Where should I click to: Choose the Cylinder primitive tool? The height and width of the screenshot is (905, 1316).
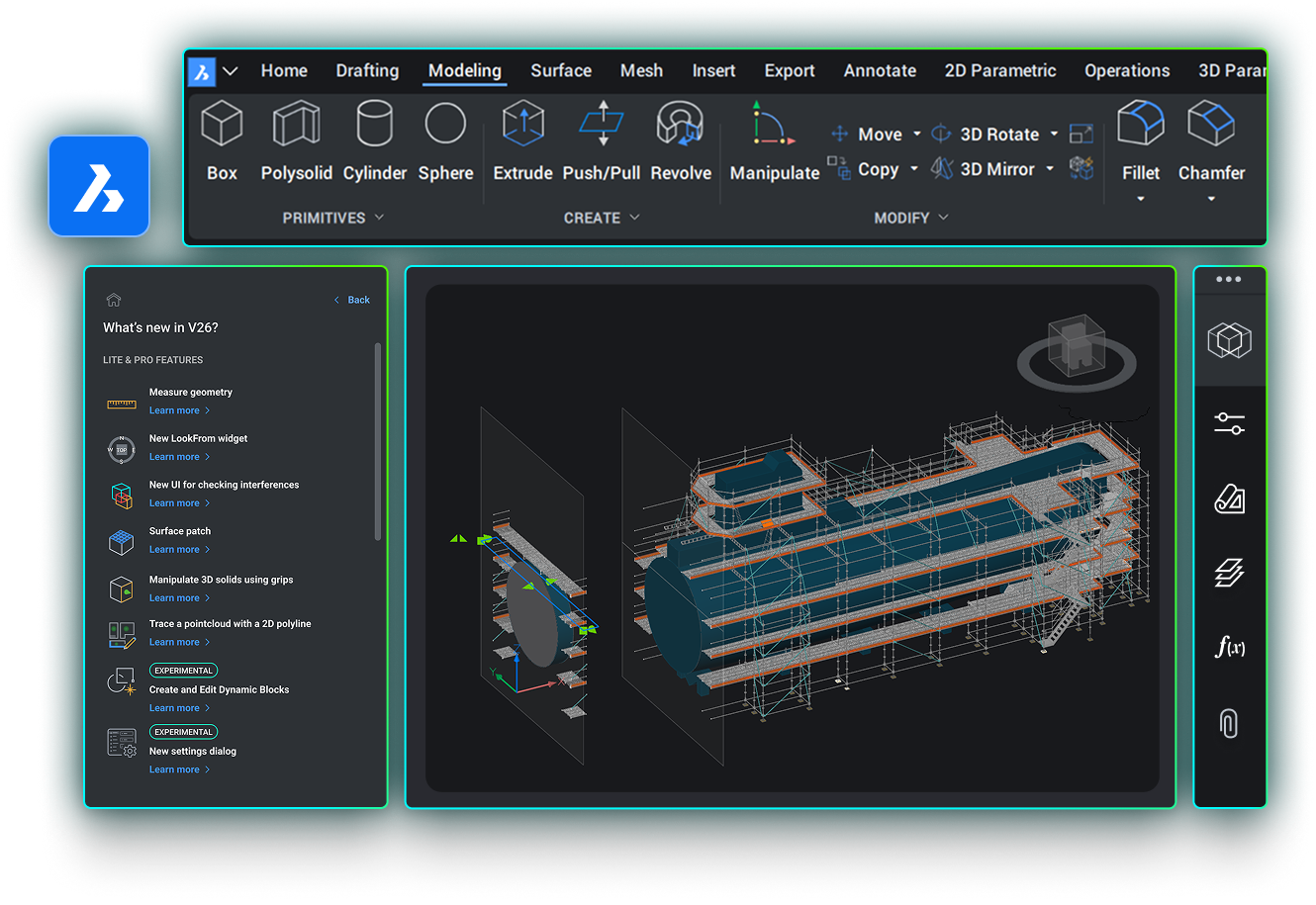pos(374,125)
